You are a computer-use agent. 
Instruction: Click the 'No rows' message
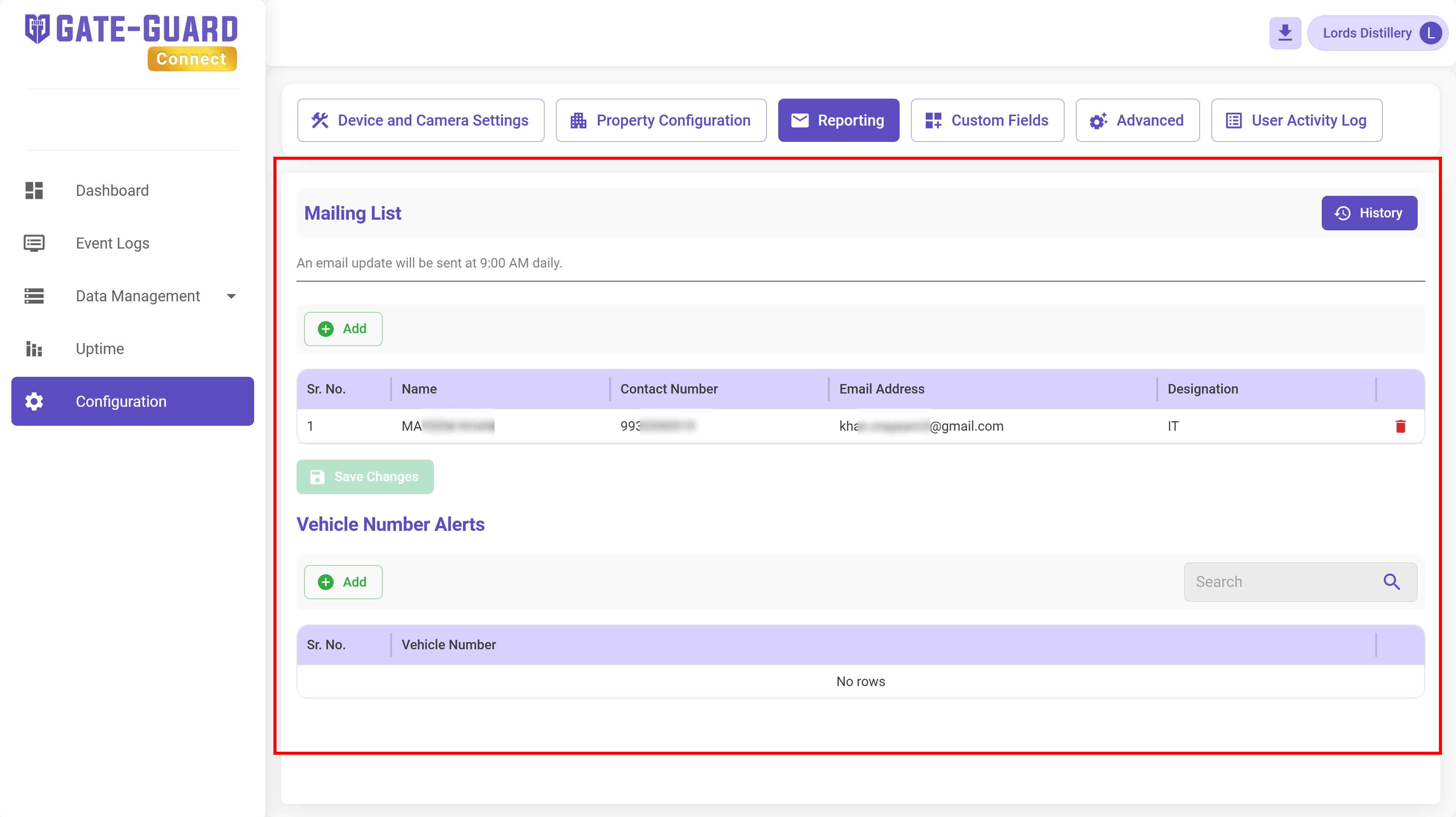(860, 681)
